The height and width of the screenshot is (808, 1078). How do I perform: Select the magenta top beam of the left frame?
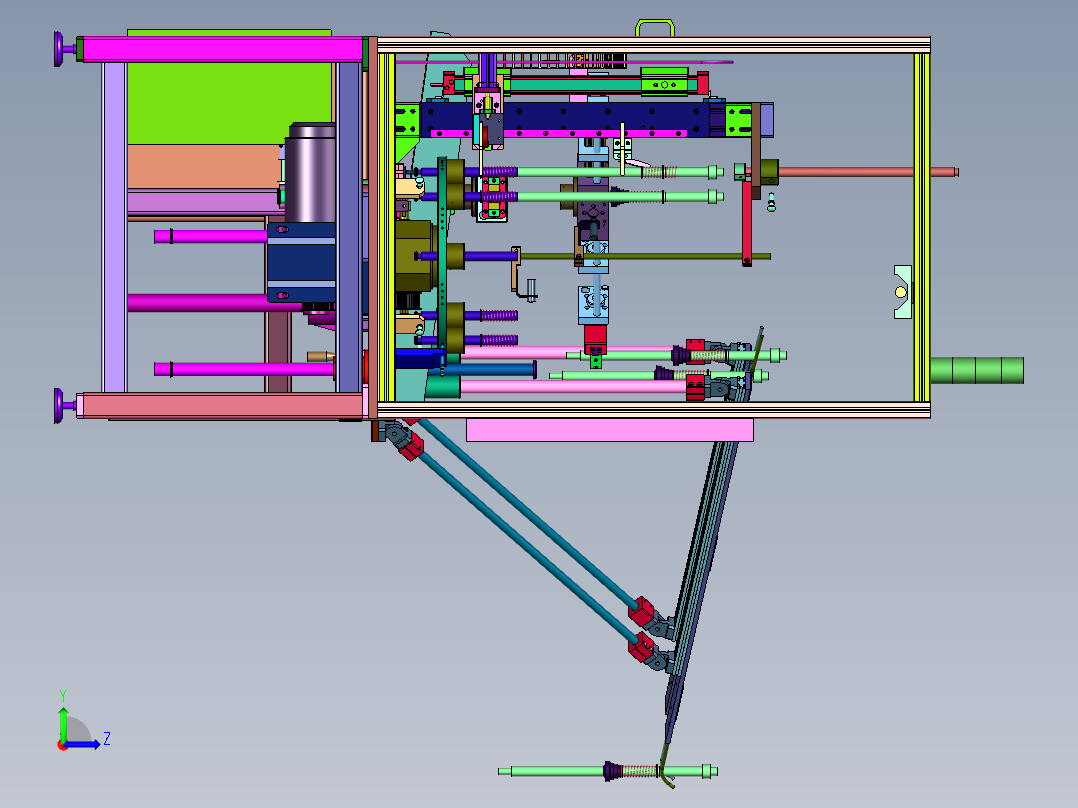tap(223, 50)
